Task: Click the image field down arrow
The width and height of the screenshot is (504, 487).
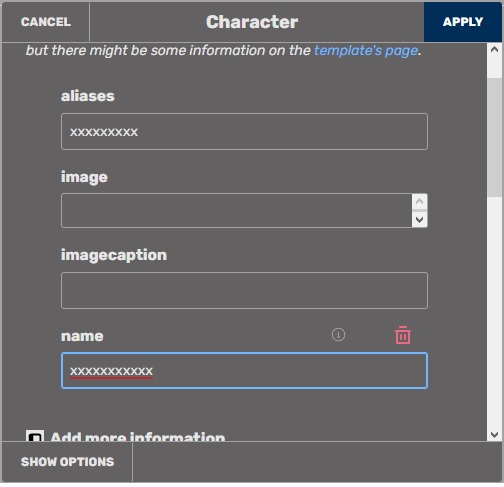Action: (420, 219)
